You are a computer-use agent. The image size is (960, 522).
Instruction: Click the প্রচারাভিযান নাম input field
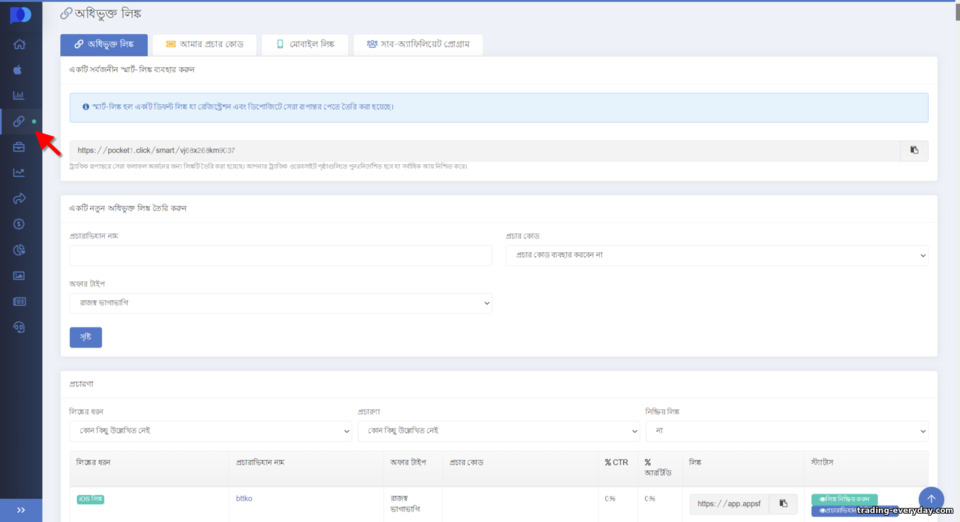click(281, 255)
